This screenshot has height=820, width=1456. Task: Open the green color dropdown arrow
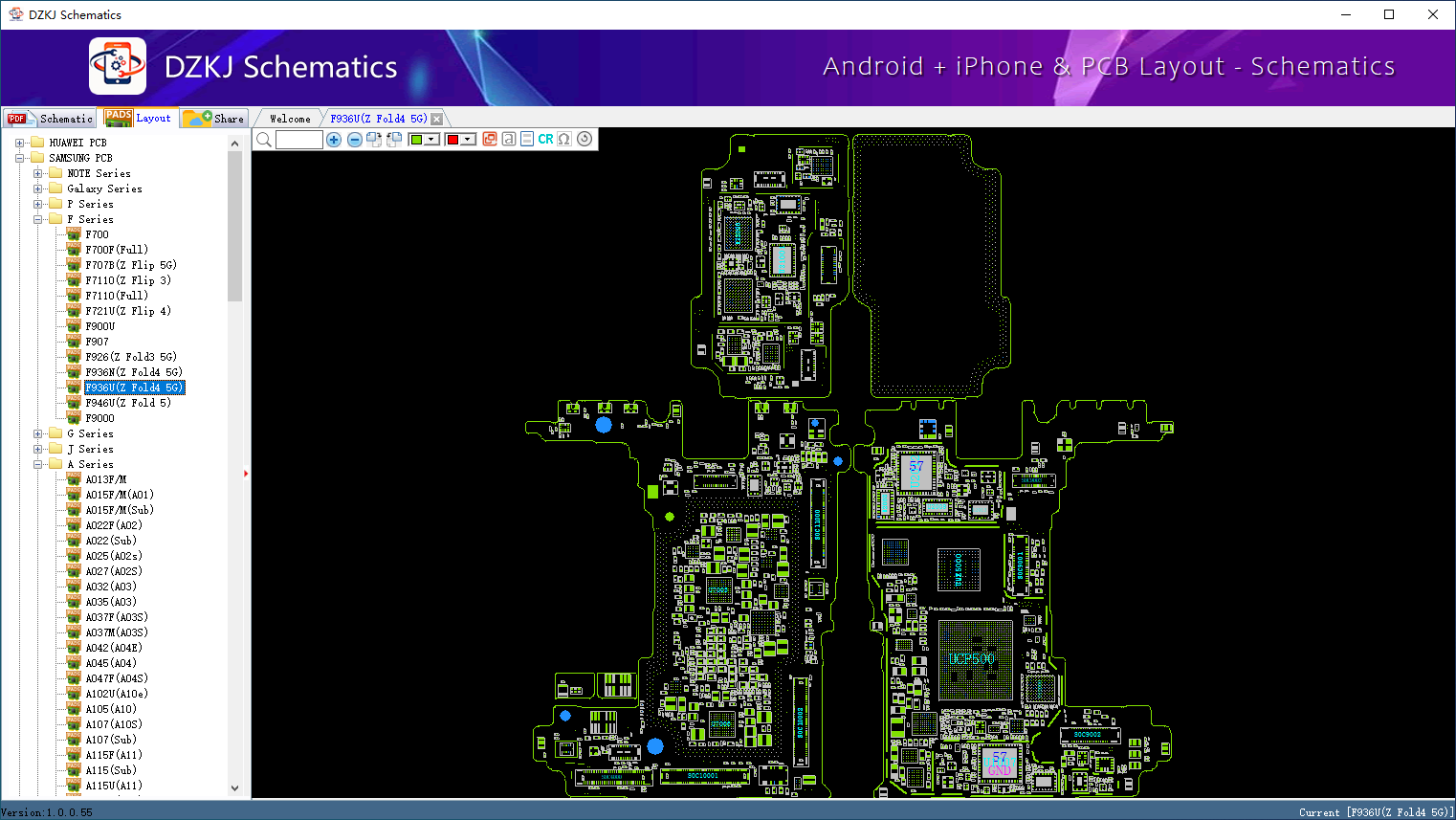[x=431, y=140]
